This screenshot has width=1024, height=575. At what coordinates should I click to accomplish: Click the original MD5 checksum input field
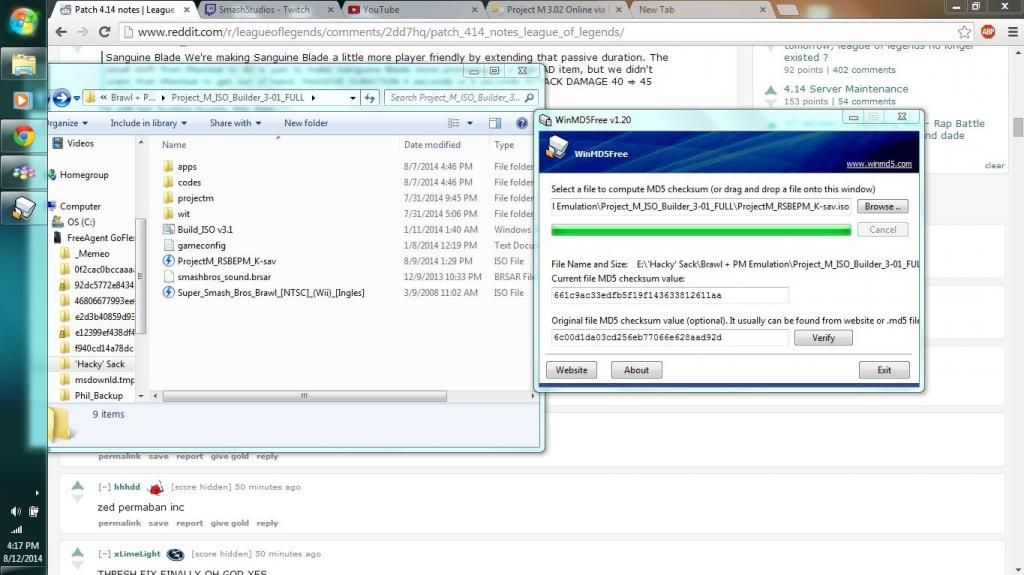[669, 338]
